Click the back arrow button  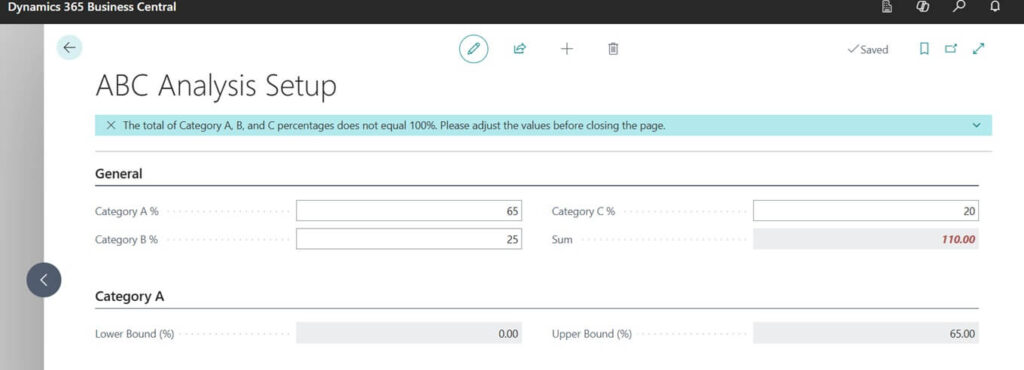(69, 48)
